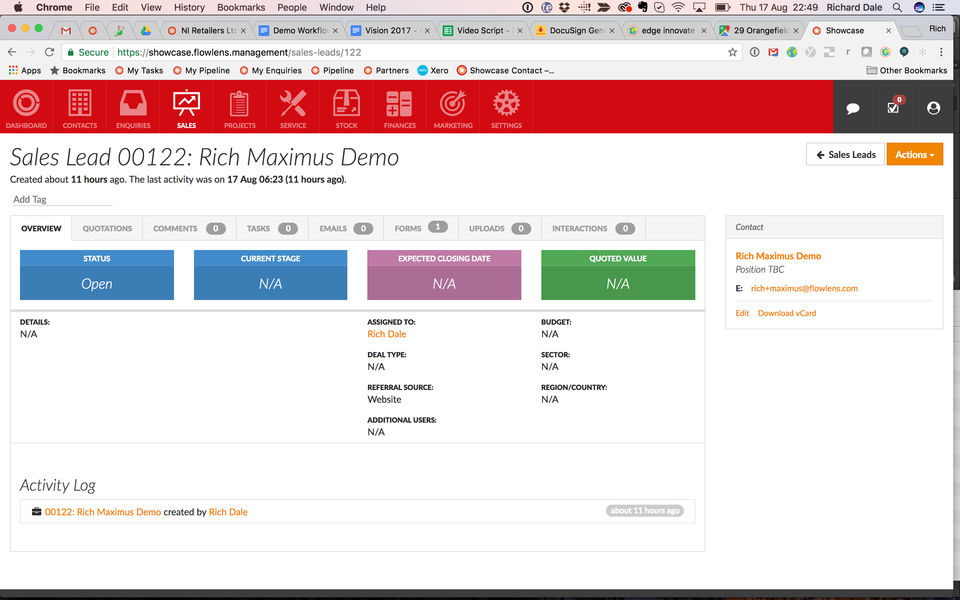The width and height of the screenshot is (960, 600).
Task: Switch to the Overview tab
Action: (41, 228)
